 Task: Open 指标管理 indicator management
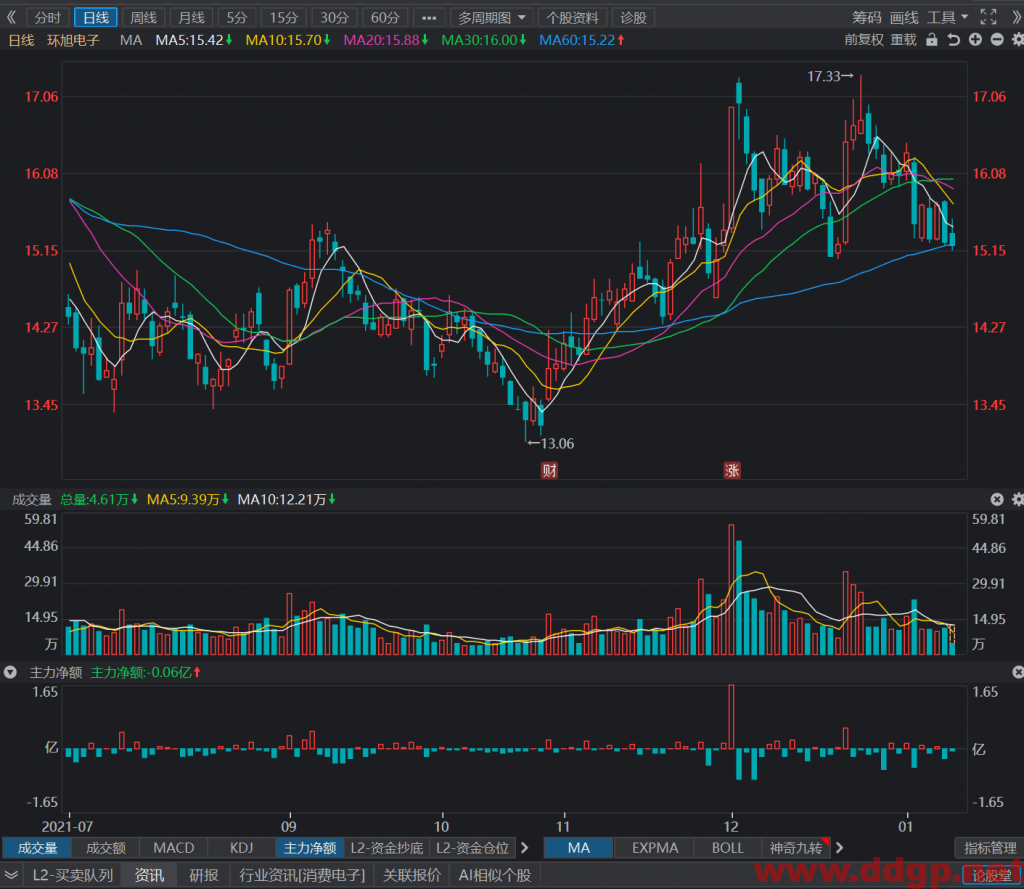[x=990, y=848]
